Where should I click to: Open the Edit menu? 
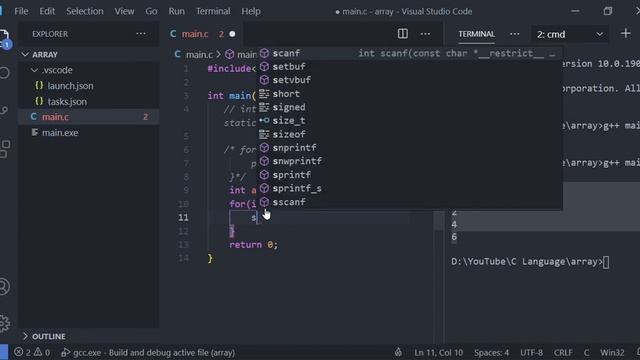pyautogui.click(x=47, y=11)
